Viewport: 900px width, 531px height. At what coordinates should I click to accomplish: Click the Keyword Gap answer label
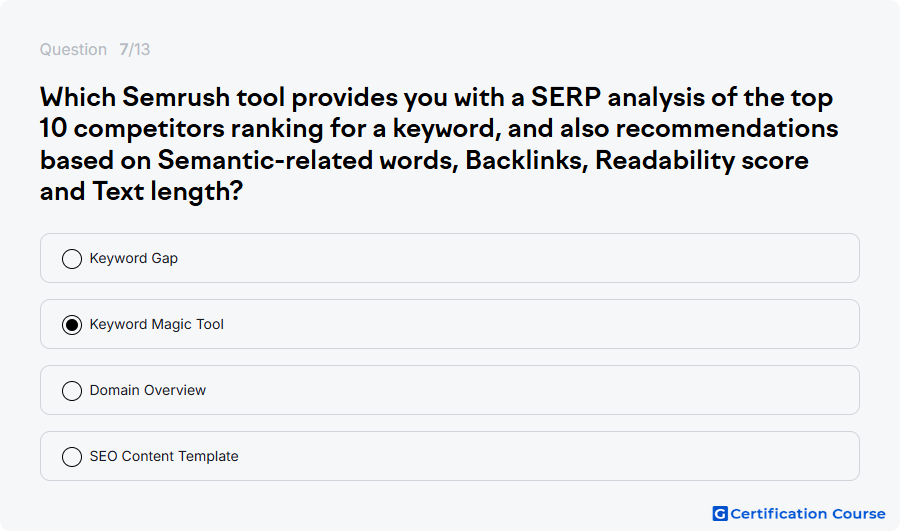[134, 258]
